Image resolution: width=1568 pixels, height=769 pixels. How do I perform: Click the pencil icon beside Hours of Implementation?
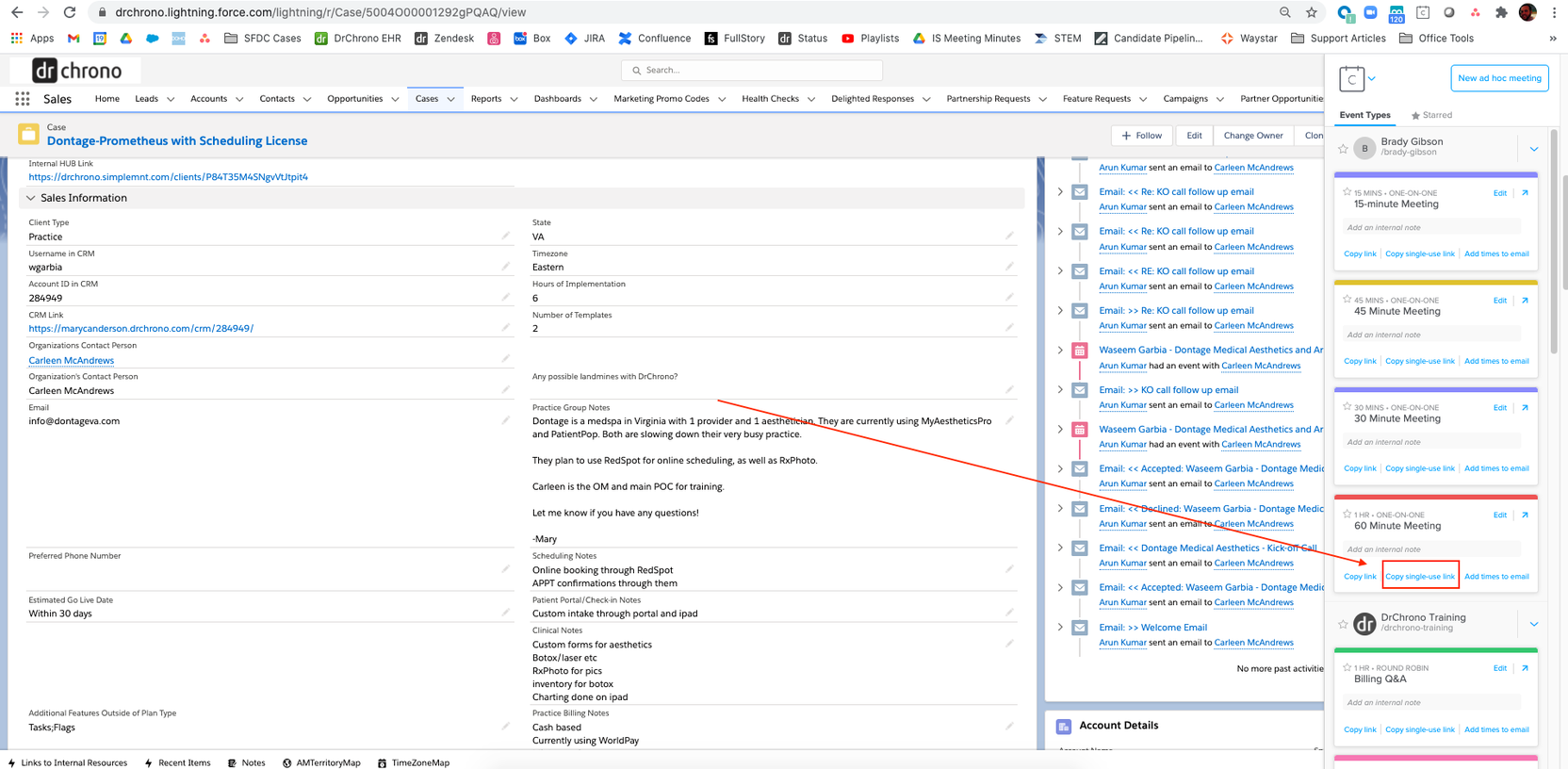[1009, 298]
